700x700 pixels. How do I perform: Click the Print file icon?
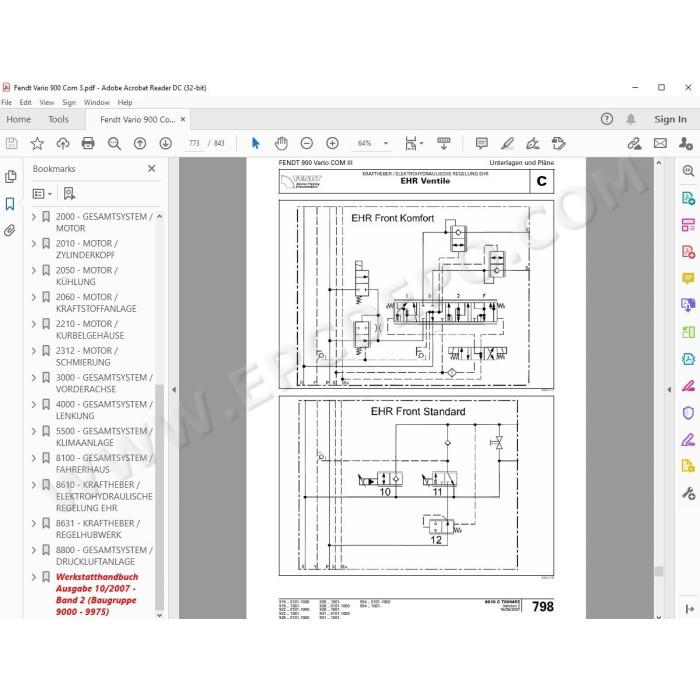pyautogui.click(x=88, y=143)
